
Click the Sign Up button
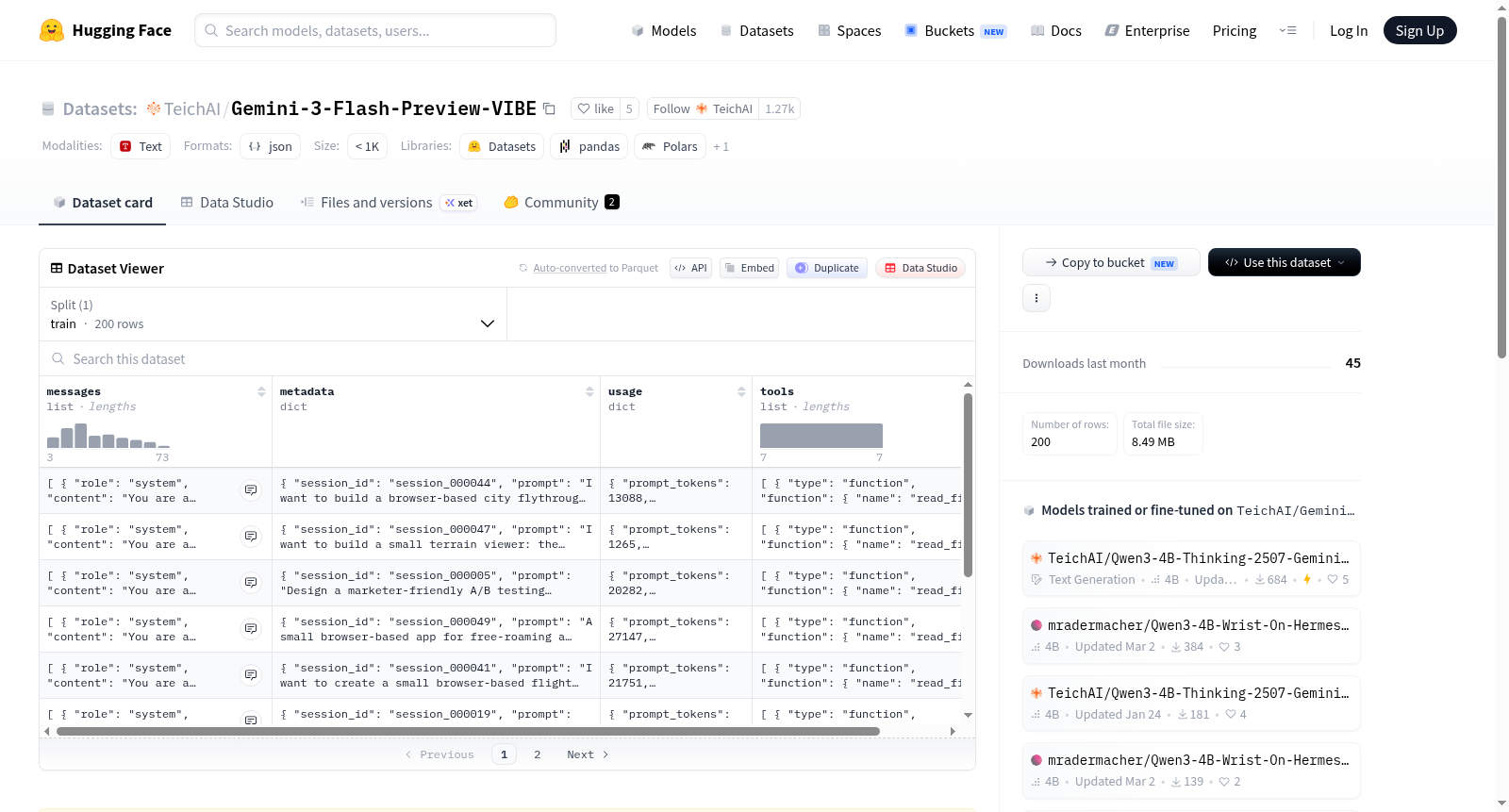click(x=1419, y=30)
